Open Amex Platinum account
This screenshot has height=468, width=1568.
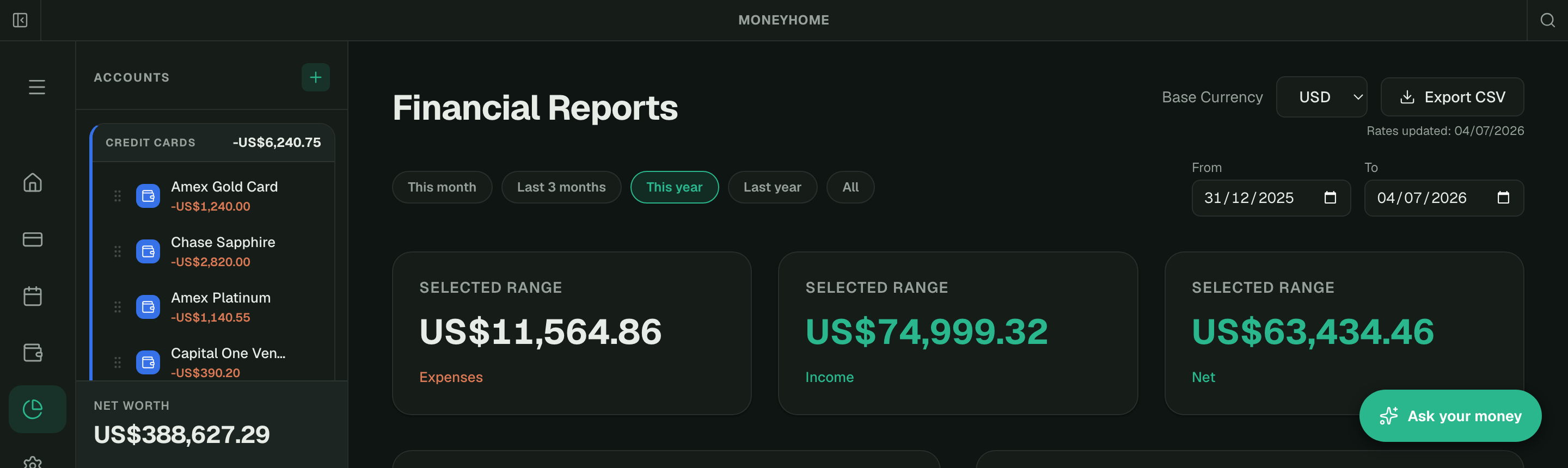tap(213, 307)
